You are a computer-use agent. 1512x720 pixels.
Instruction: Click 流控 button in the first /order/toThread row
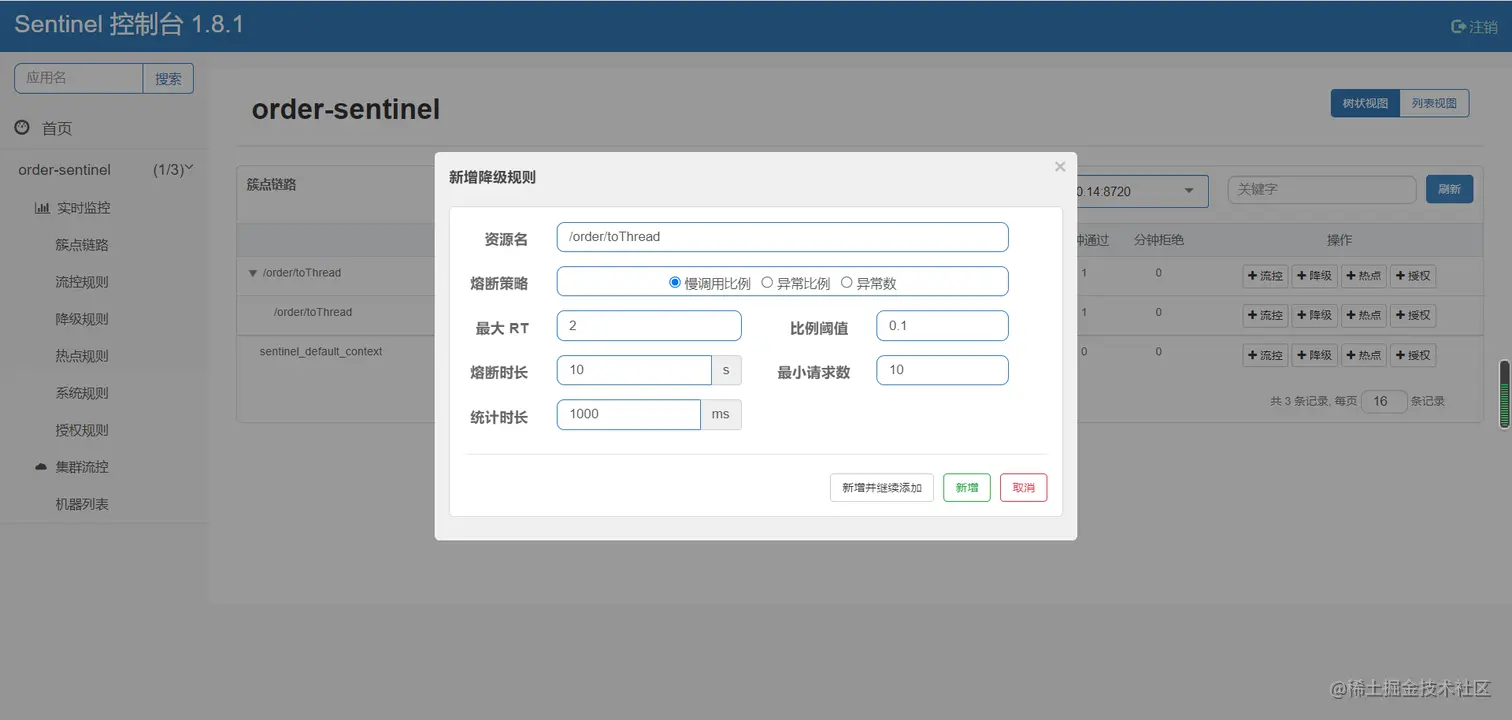[x=1265, y=276]
